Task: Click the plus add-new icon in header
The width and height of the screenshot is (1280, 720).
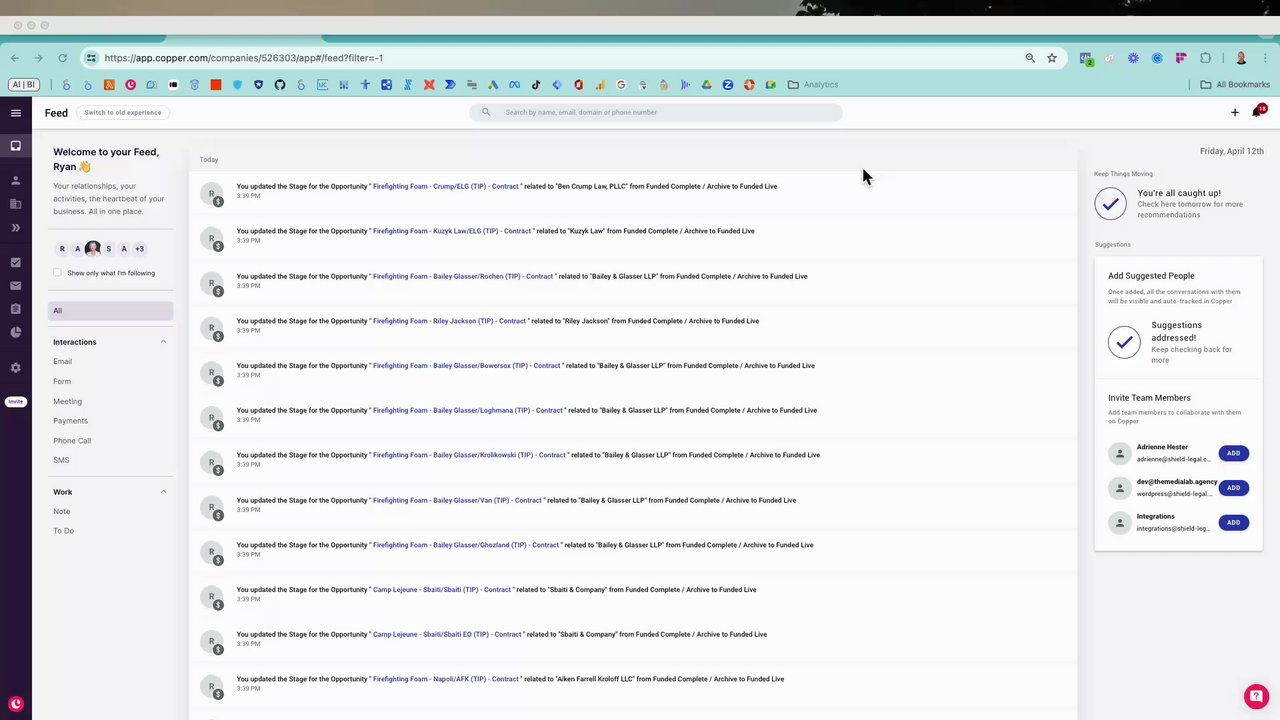Action: 1234,113
